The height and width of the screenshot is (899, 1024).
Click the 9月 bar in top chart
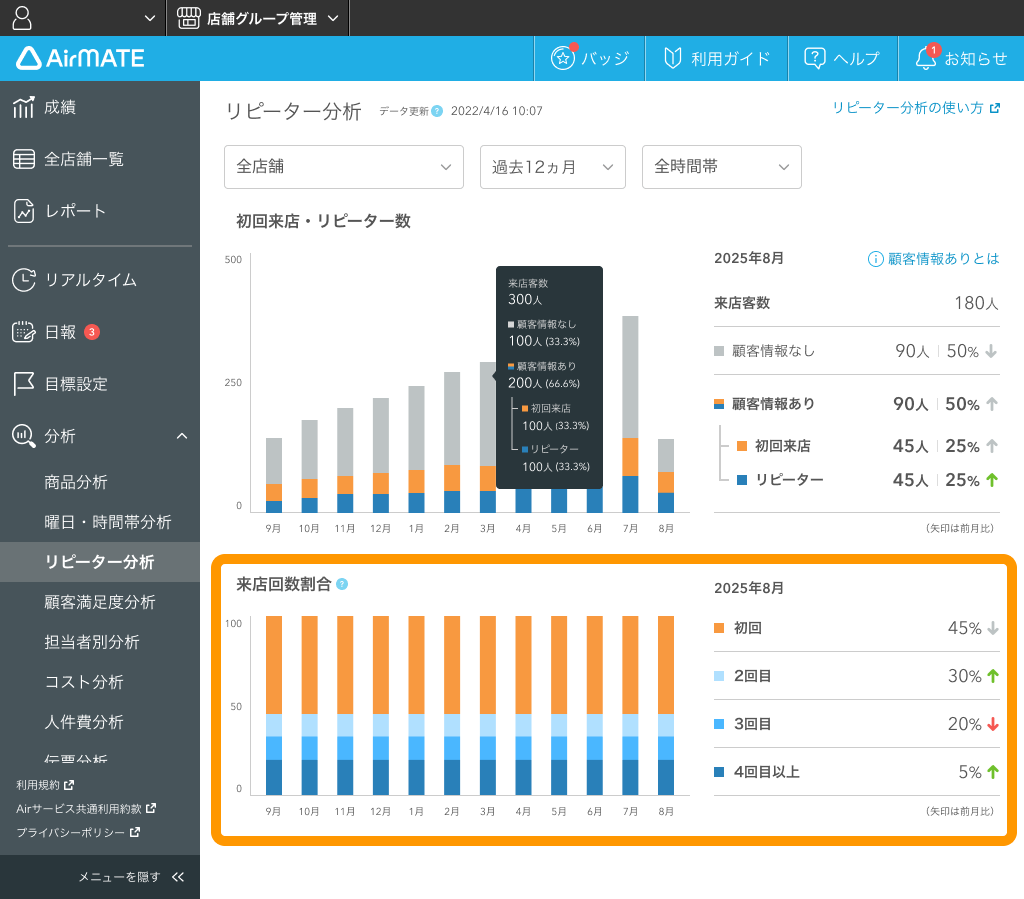click(x=274, y=475)
